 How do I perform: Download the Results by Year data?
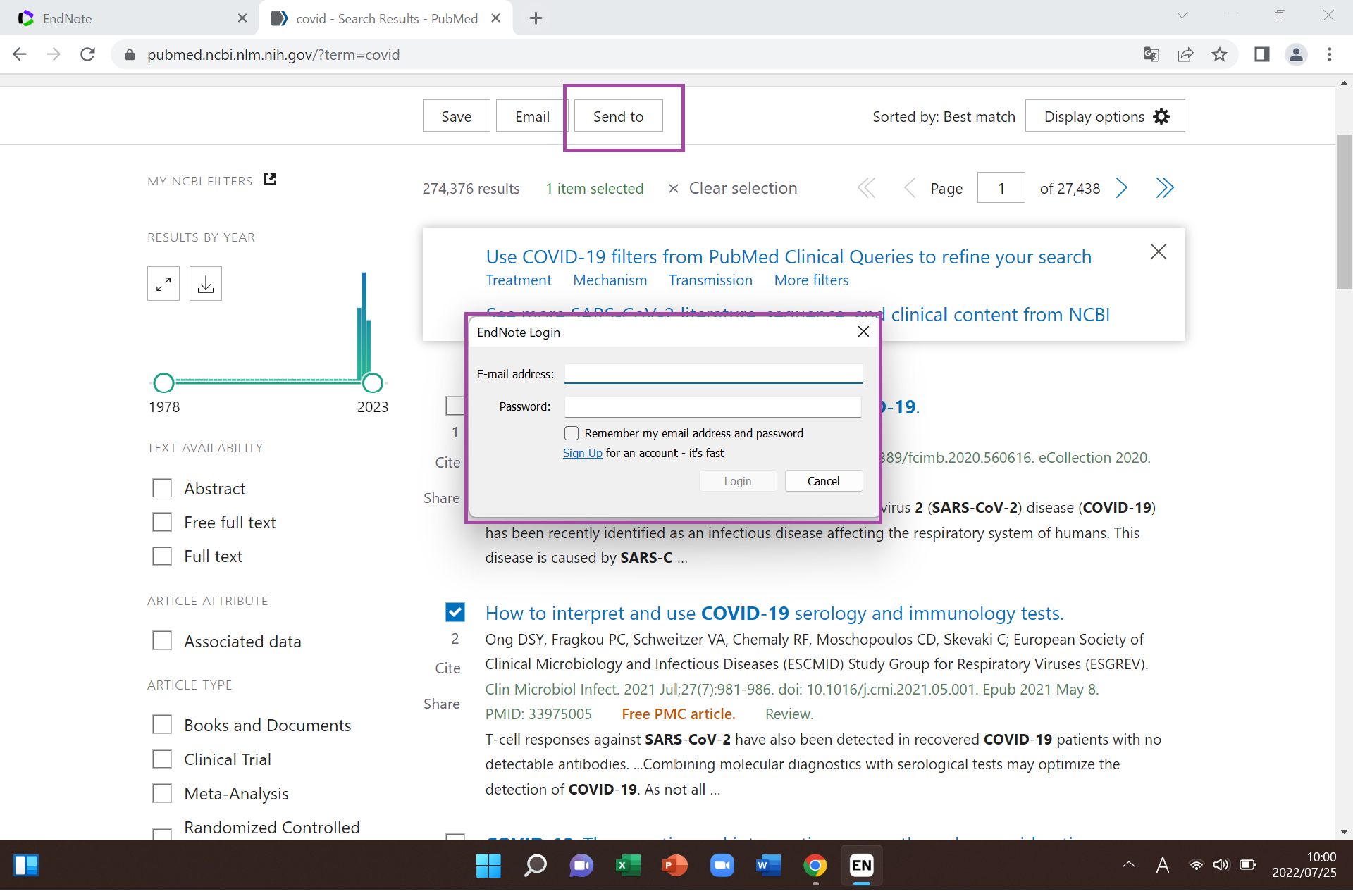pyautogui.click(x=205, y=283)
